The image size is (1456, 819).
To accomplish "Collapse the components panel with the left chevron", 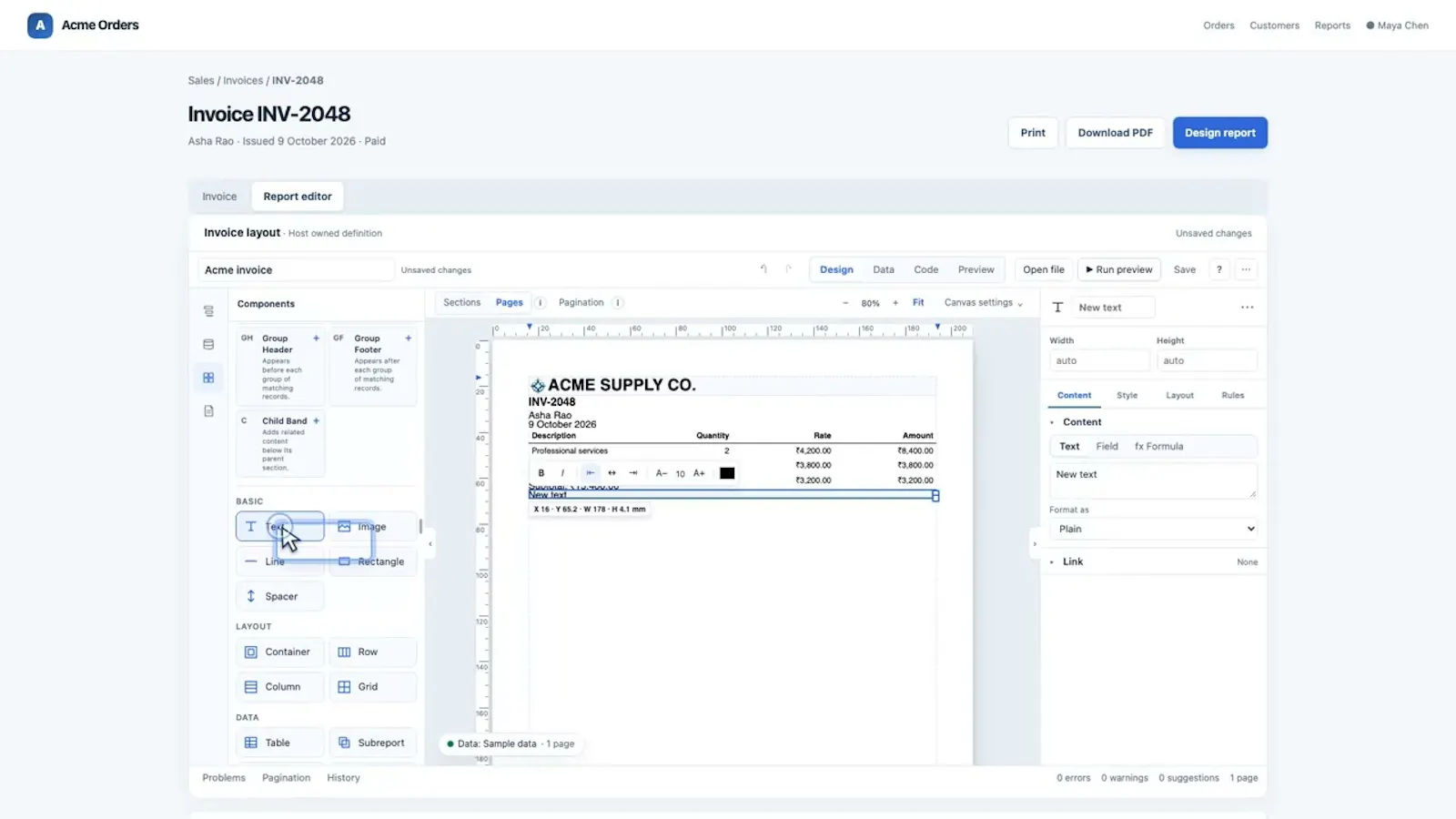I will coord(430,544).
